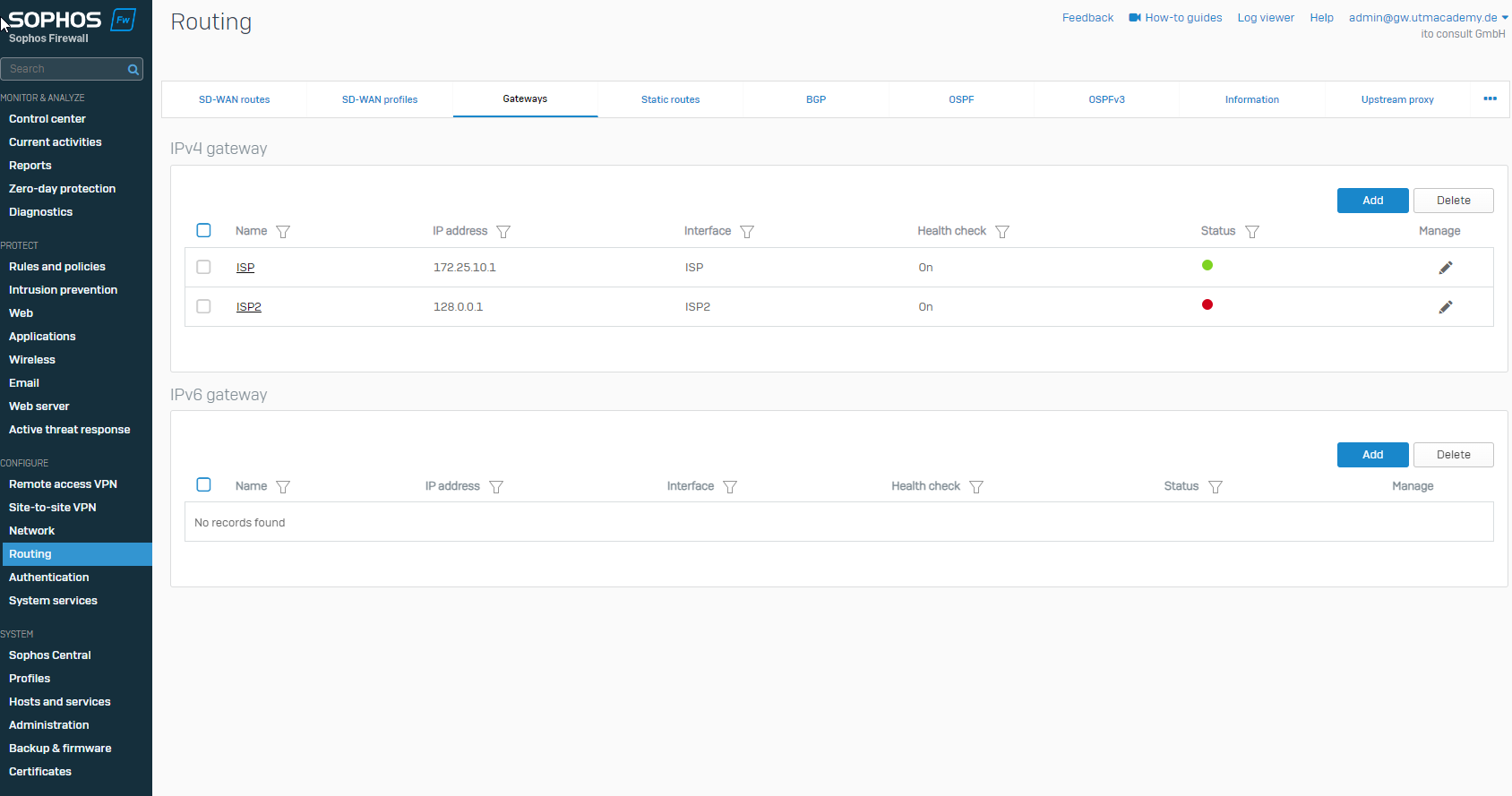Screen dimensions: 1512x796
Task: Click the search magnifier icon in sidebar
Action: pos(133,69)
